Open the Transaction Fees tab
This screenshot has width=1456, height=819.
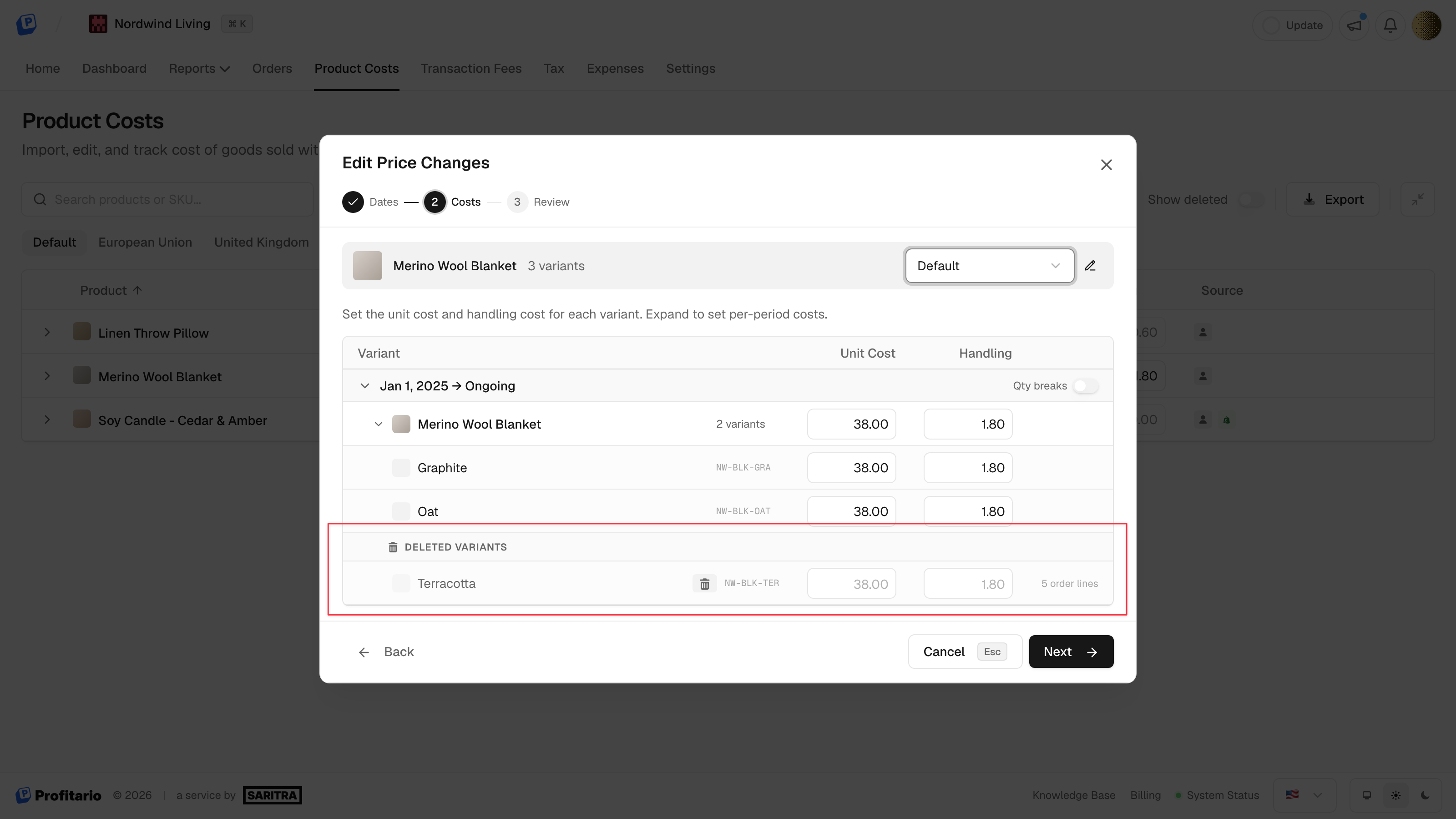pyautogui.click(x=471, y=68)
